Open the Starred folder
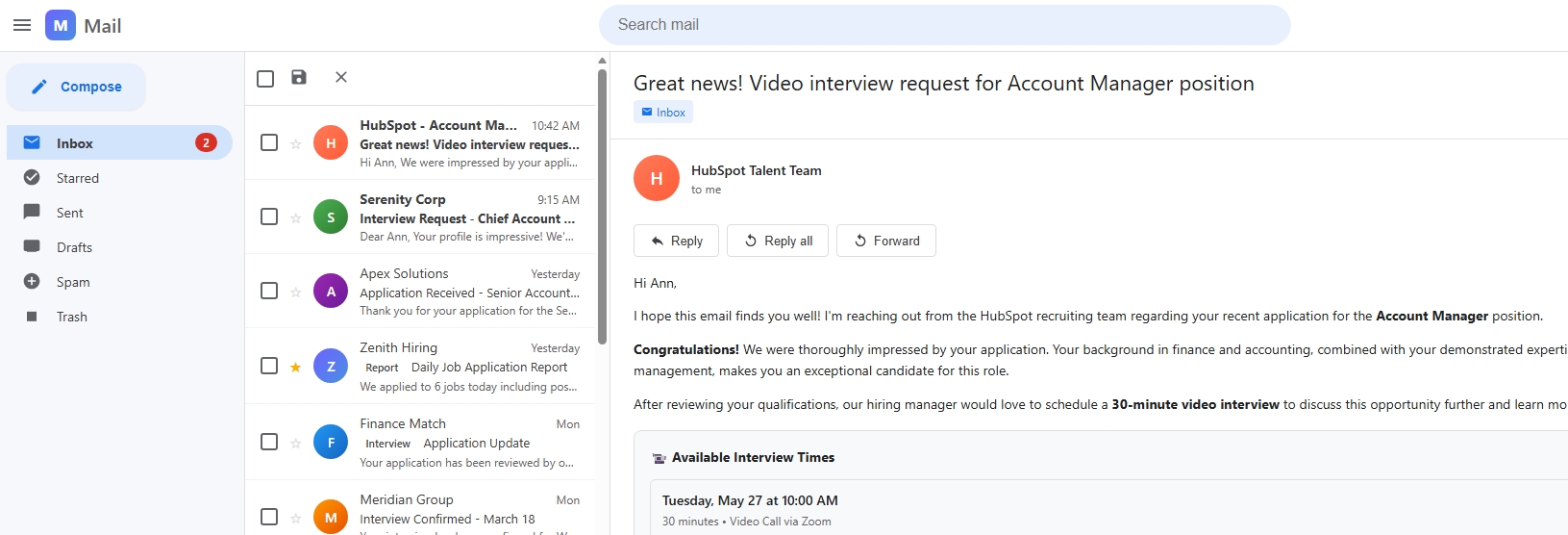Screen dimensions: 1568x535 [x=119, y=178]
